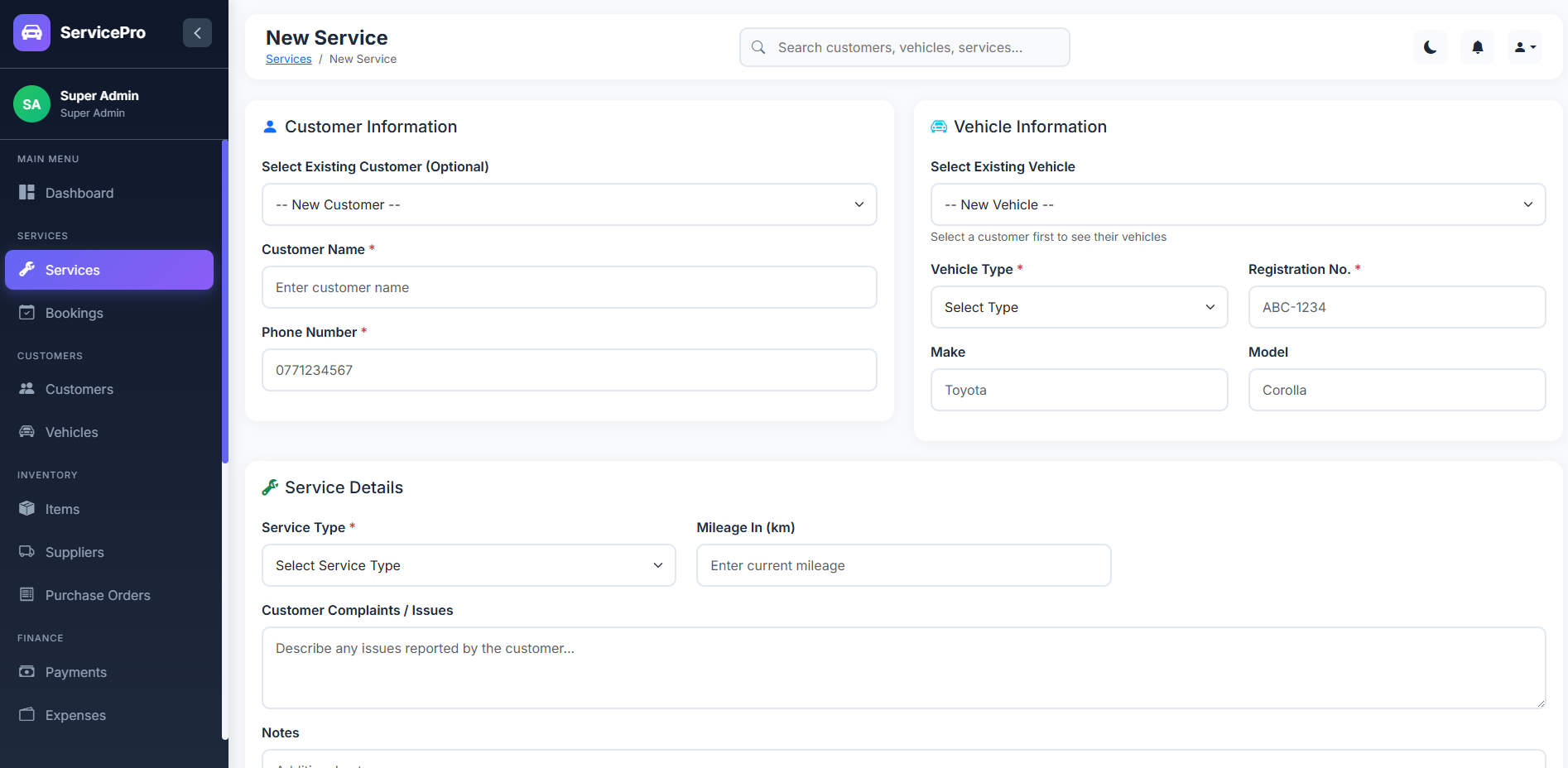This screenshot has height=768, width=1568.
Task: Expand the Select Existing Customer dropdown
Action: [569, 204]
